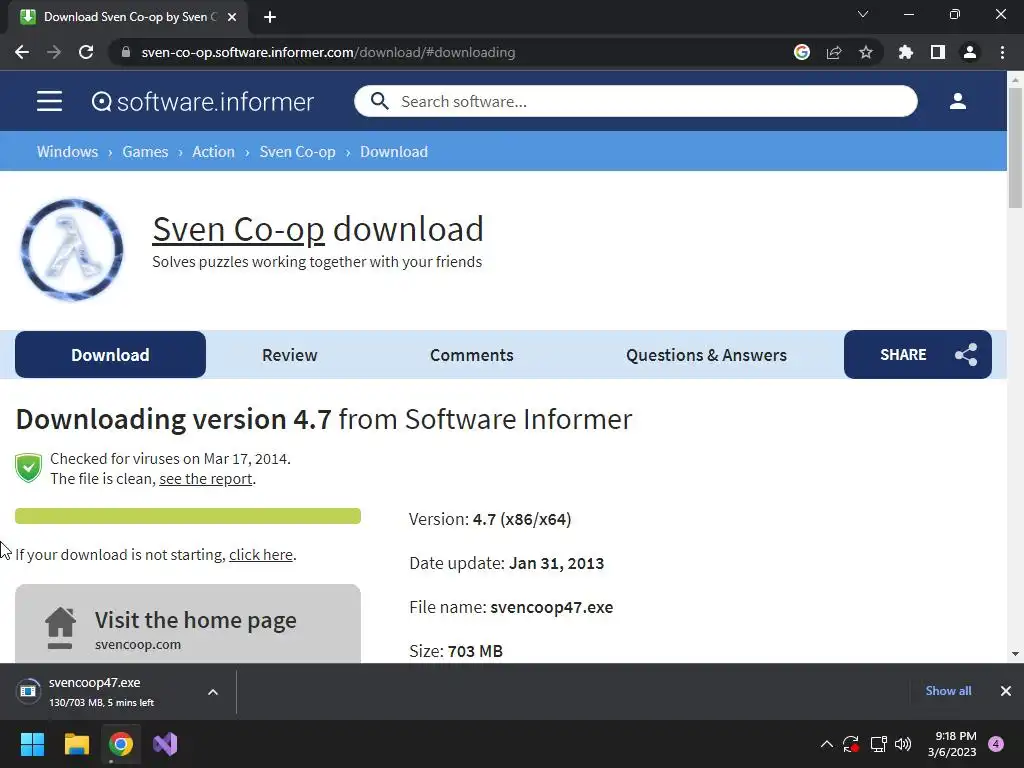Image resolution: width=1024 pixels, height=768 pixels.
Task: Open a new tab with the plus button
Action: coord(270,17)
